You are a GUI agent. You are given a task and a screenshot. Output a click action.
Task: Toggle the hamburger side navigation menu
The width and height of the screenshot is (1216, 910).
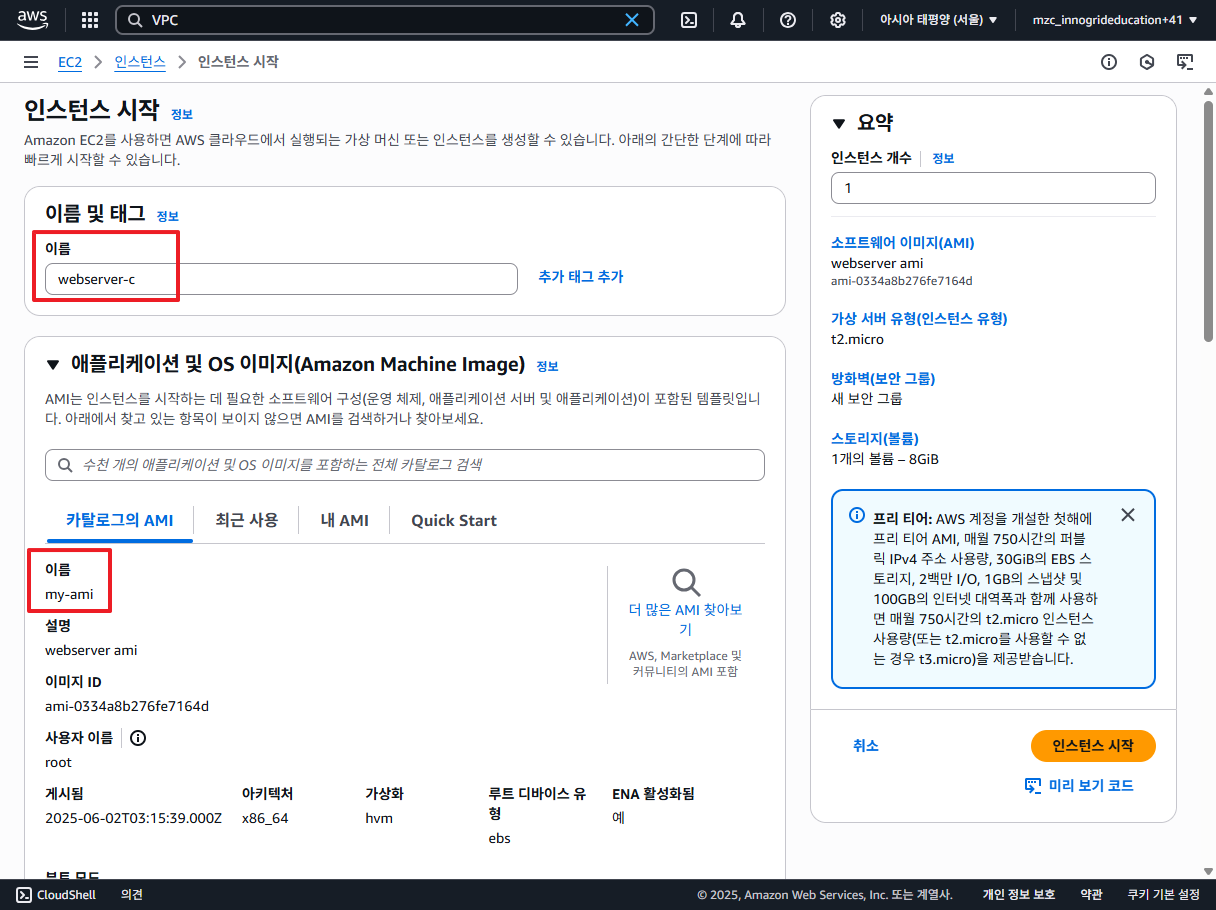31,62
